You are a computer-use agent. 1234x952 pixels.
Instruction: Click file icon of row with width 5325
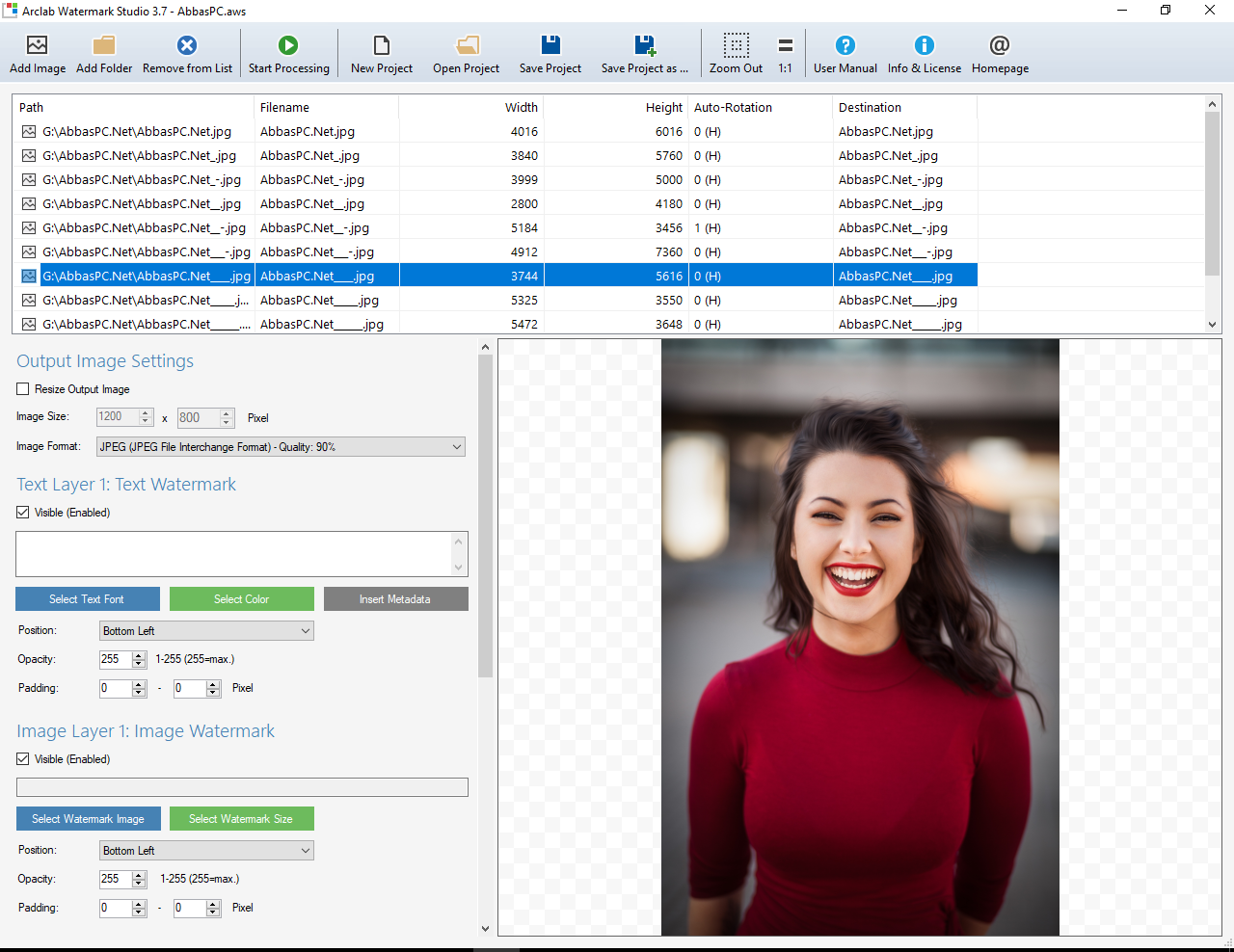point(29,300)
